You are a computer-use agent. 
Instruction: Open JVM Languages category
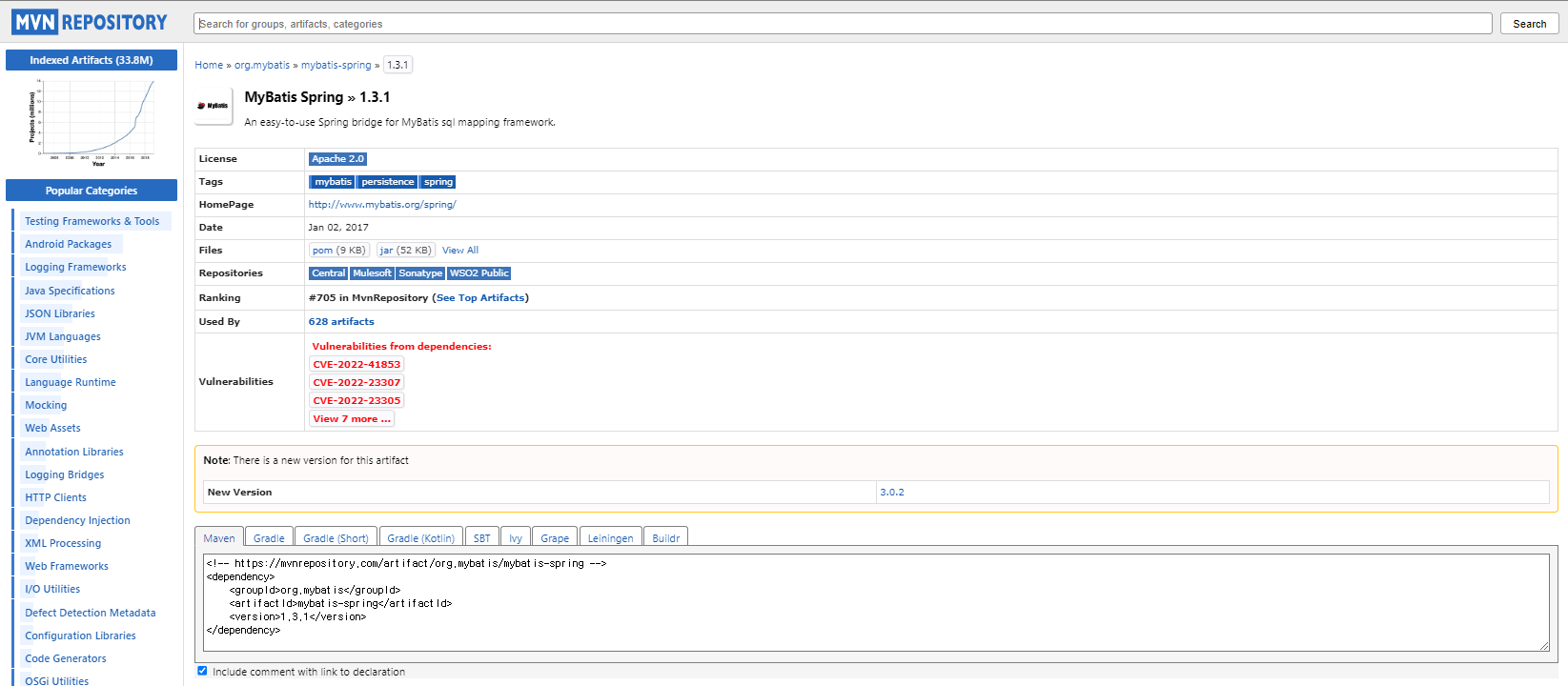tap(63, 336)
